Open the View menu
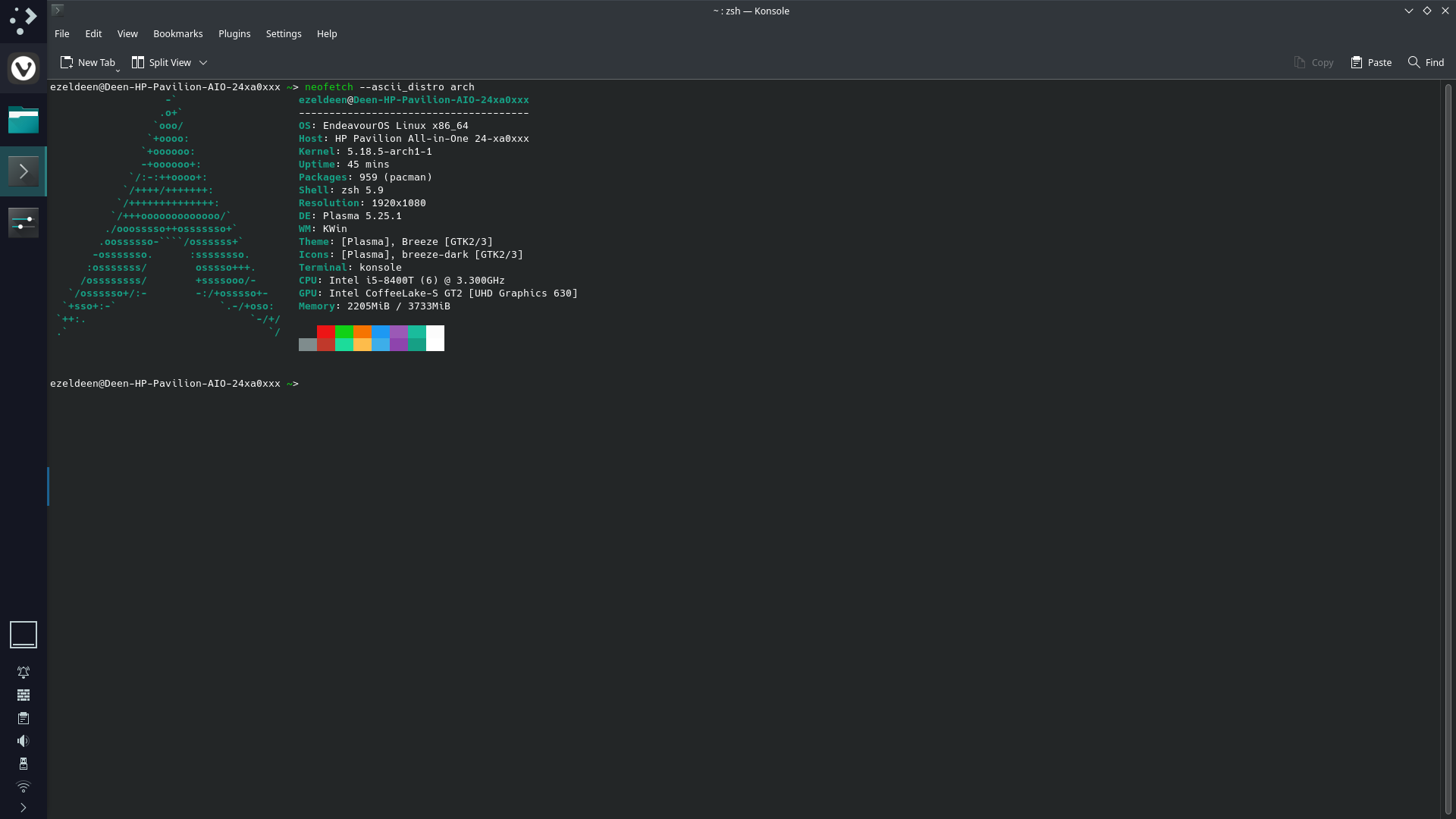 [127, 33]
